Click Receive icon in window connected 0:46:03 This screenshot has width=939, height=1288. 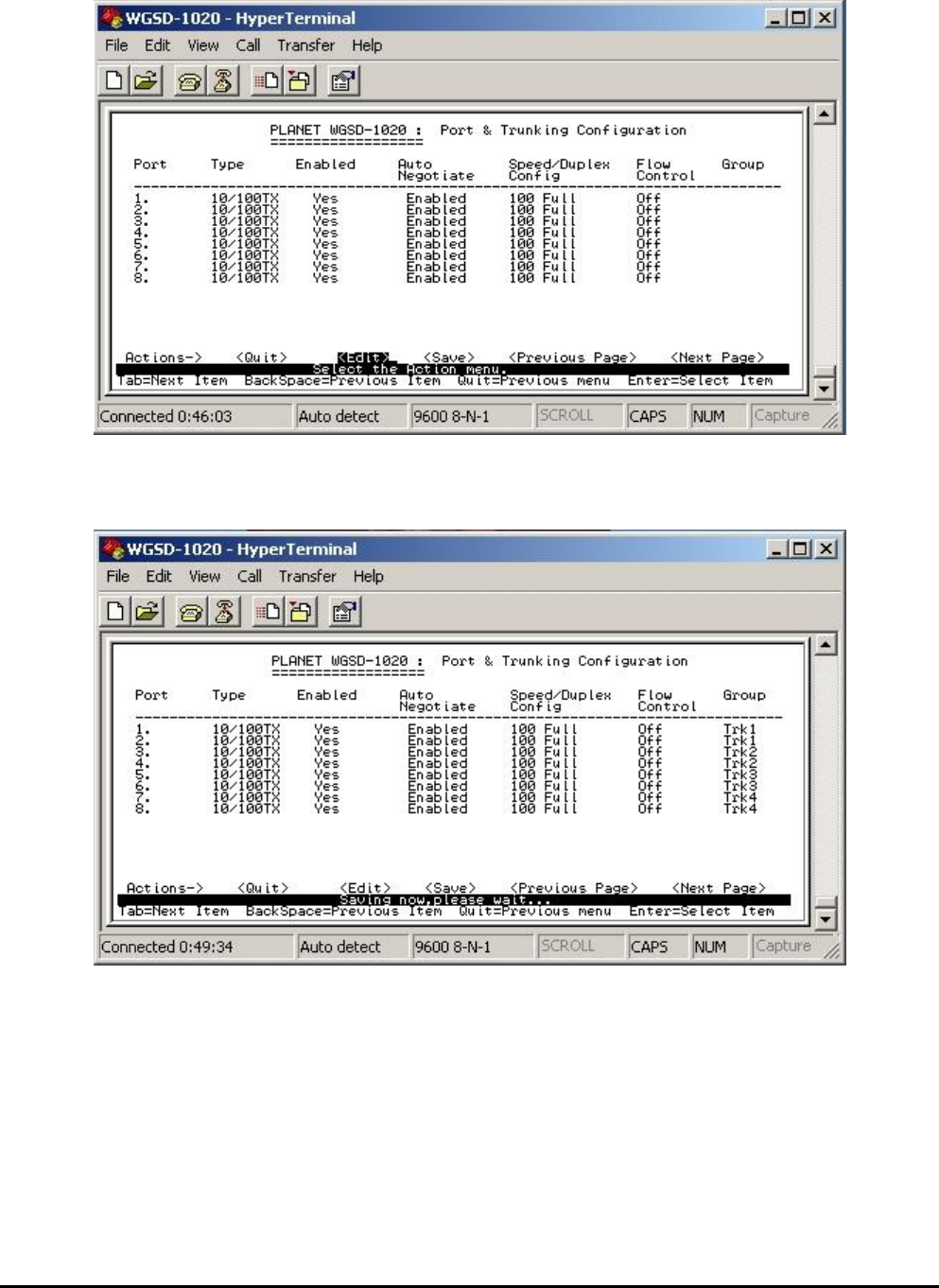coord(298,81)
